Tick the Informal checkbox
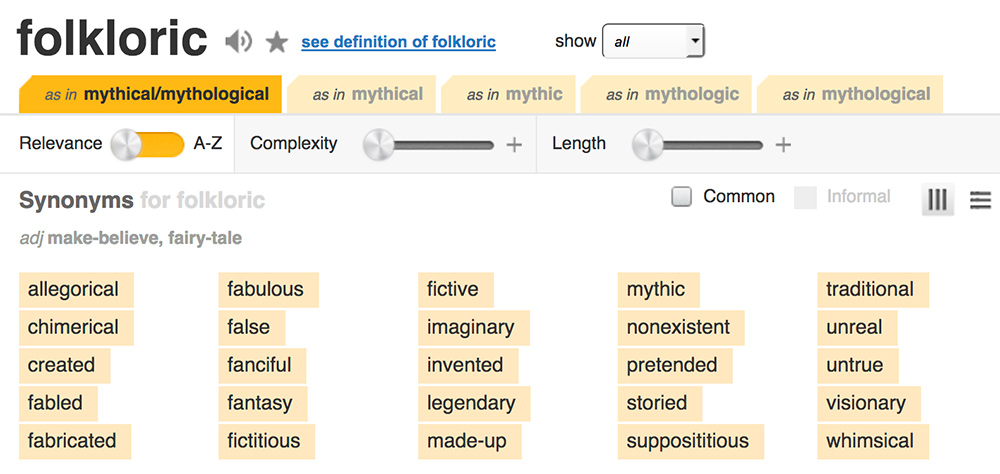The height and width of the screenshot is (474, 1000). 805,198
